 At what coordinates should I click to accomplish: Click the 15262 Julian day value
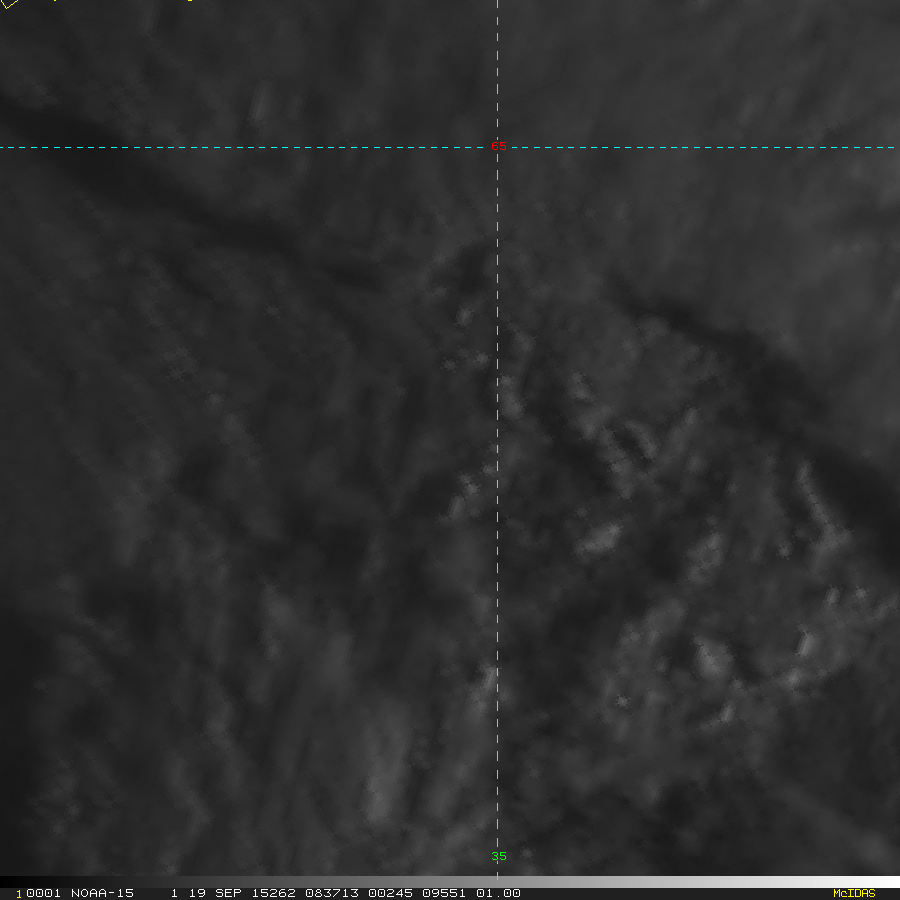(273, 893)
